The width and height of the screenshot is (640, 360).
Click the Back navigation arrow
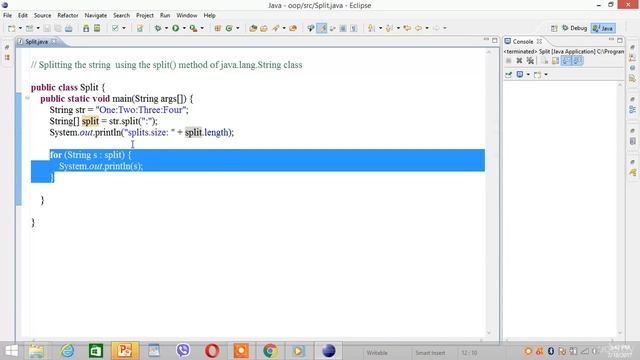419,28
